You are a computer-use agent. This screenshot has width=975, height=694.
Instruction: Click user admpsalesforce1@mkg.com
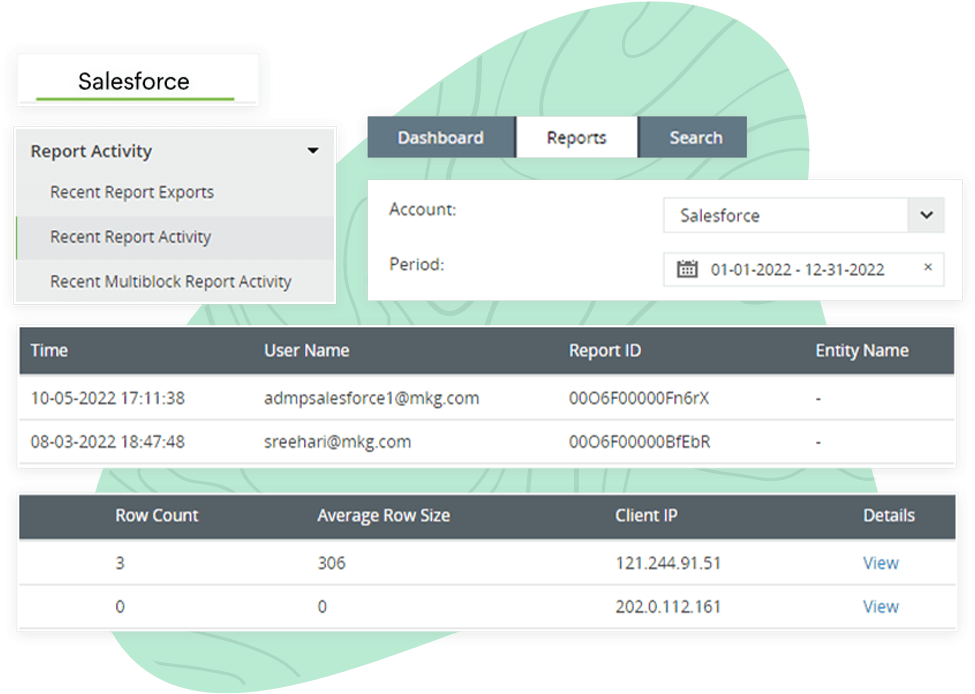[371, 398]
